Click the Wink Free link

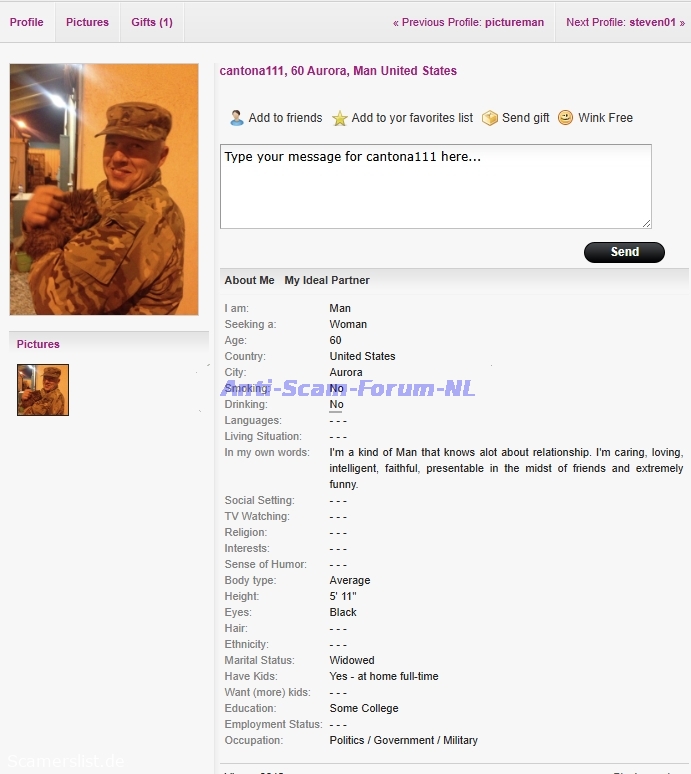(606, 118)
